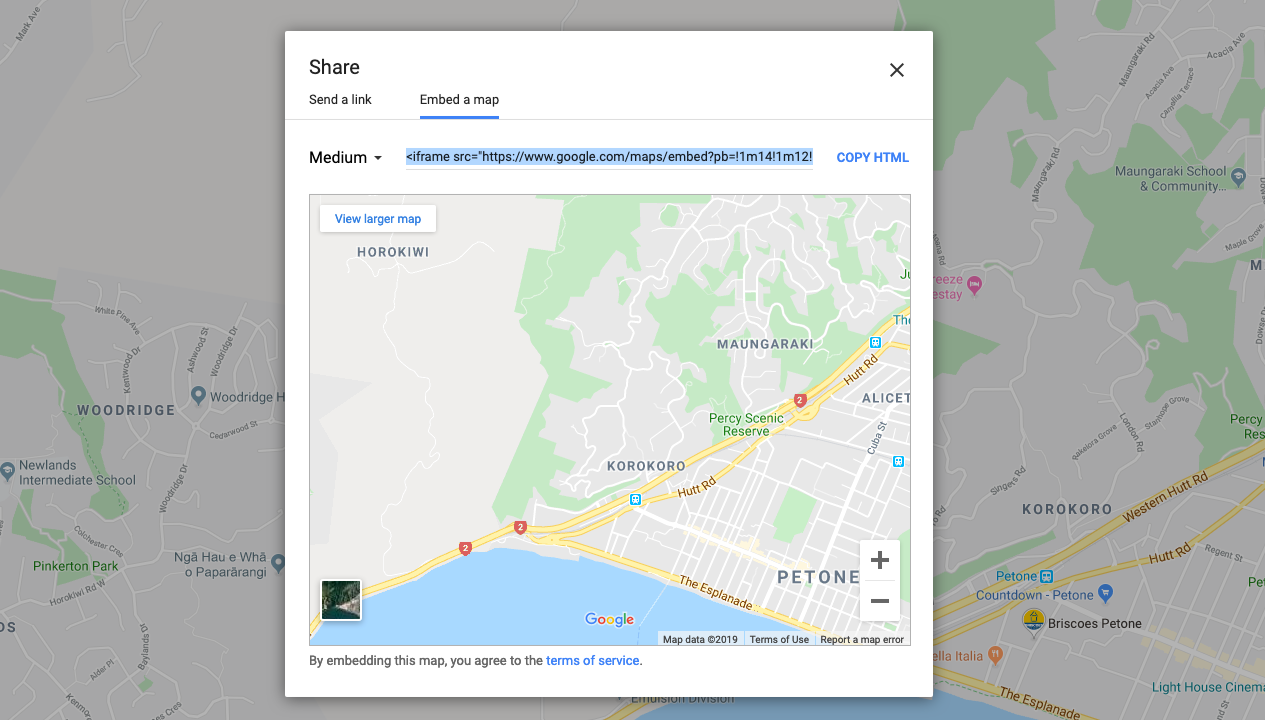Screen dimensions: 1265x720
Task: Click Western Hutt Rd label in background
Action: (x=1165, y=497)
